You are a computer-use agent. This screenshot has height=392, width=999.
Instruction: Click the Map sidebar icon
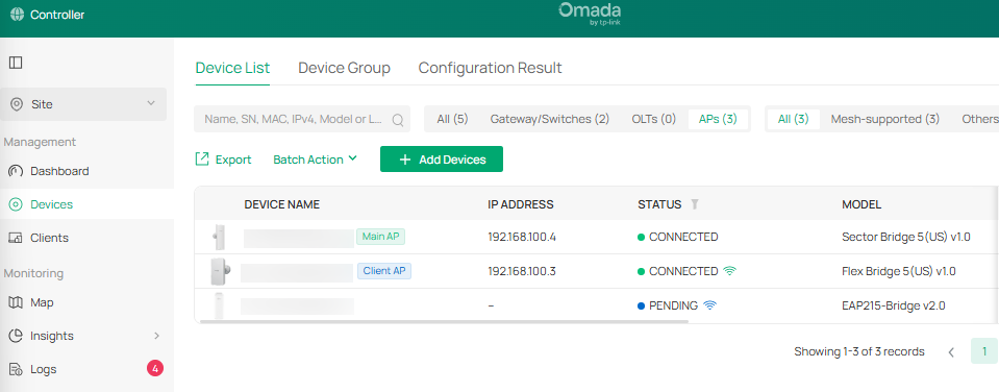[15, 303]
